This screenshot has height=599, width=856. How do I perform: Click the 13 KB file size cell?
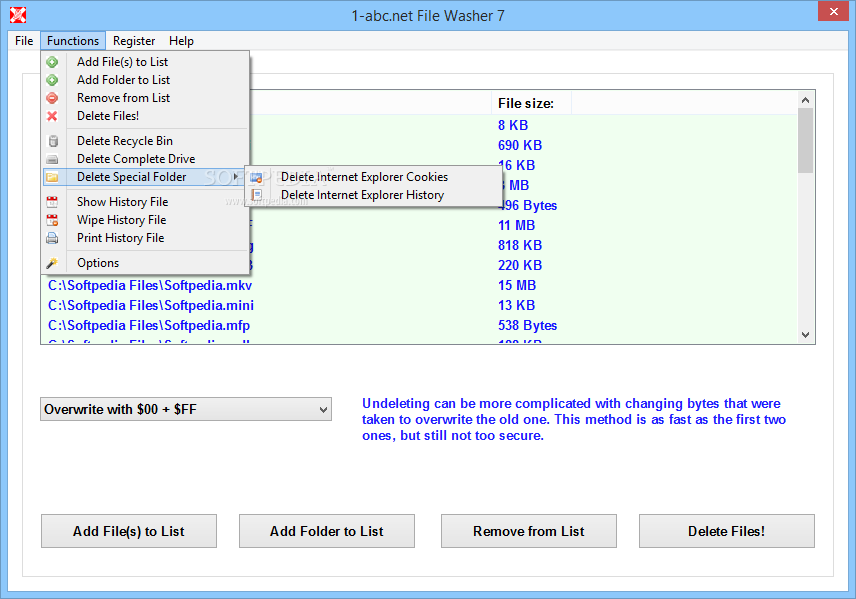(x=516, y=306)
